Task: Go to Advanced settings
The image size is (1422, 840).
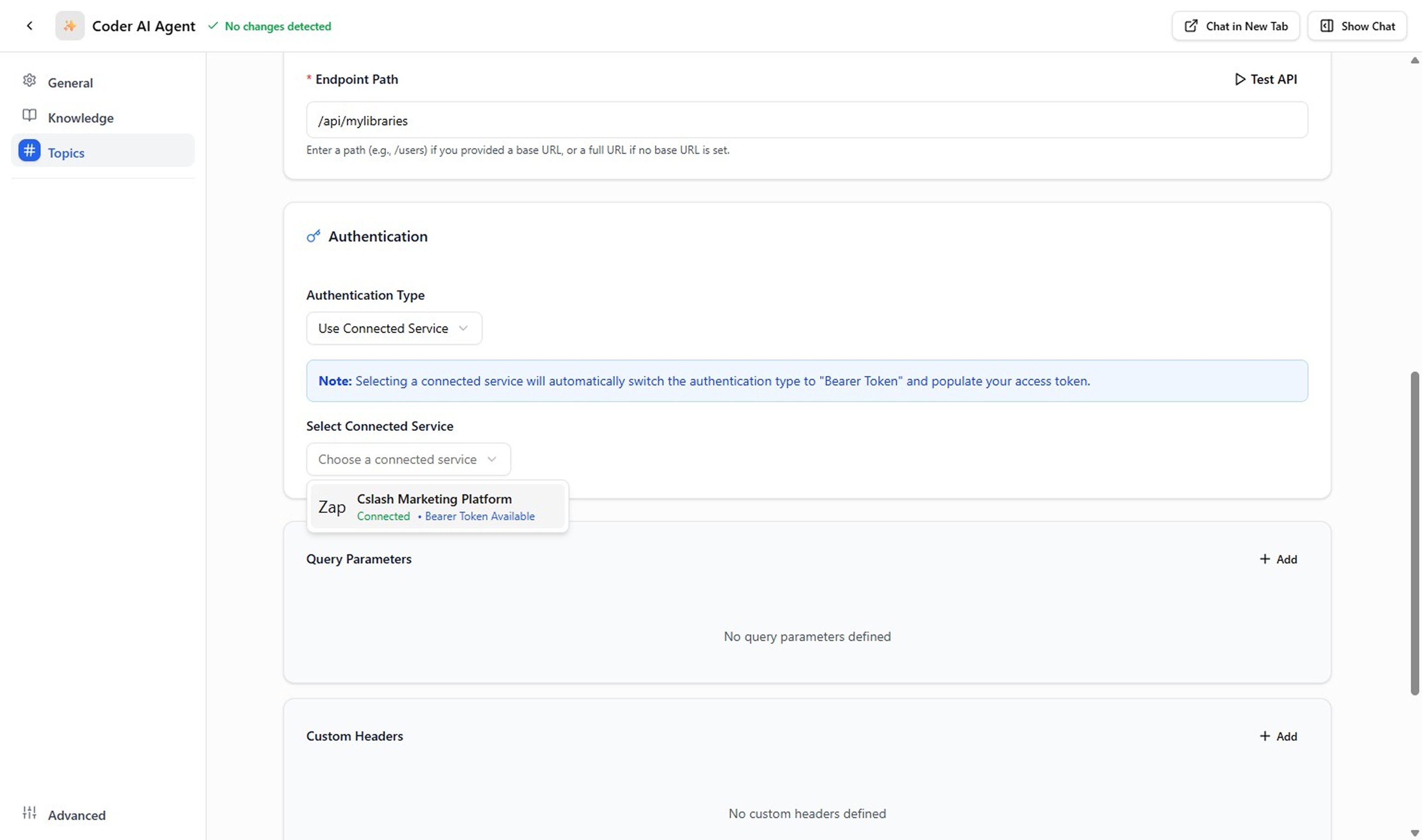Action: click(76, 815)
